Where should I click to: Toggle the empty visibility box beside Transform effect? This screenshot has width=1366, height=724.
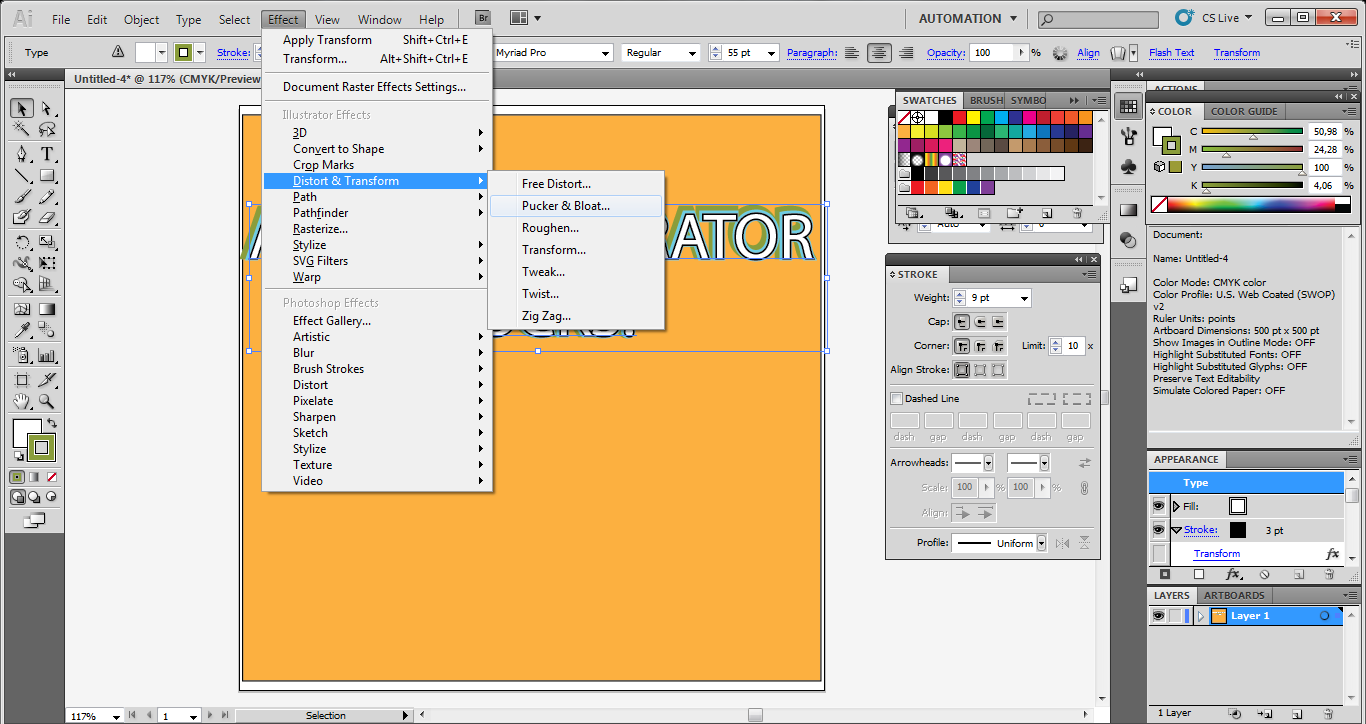click(x=1159, y=554)
